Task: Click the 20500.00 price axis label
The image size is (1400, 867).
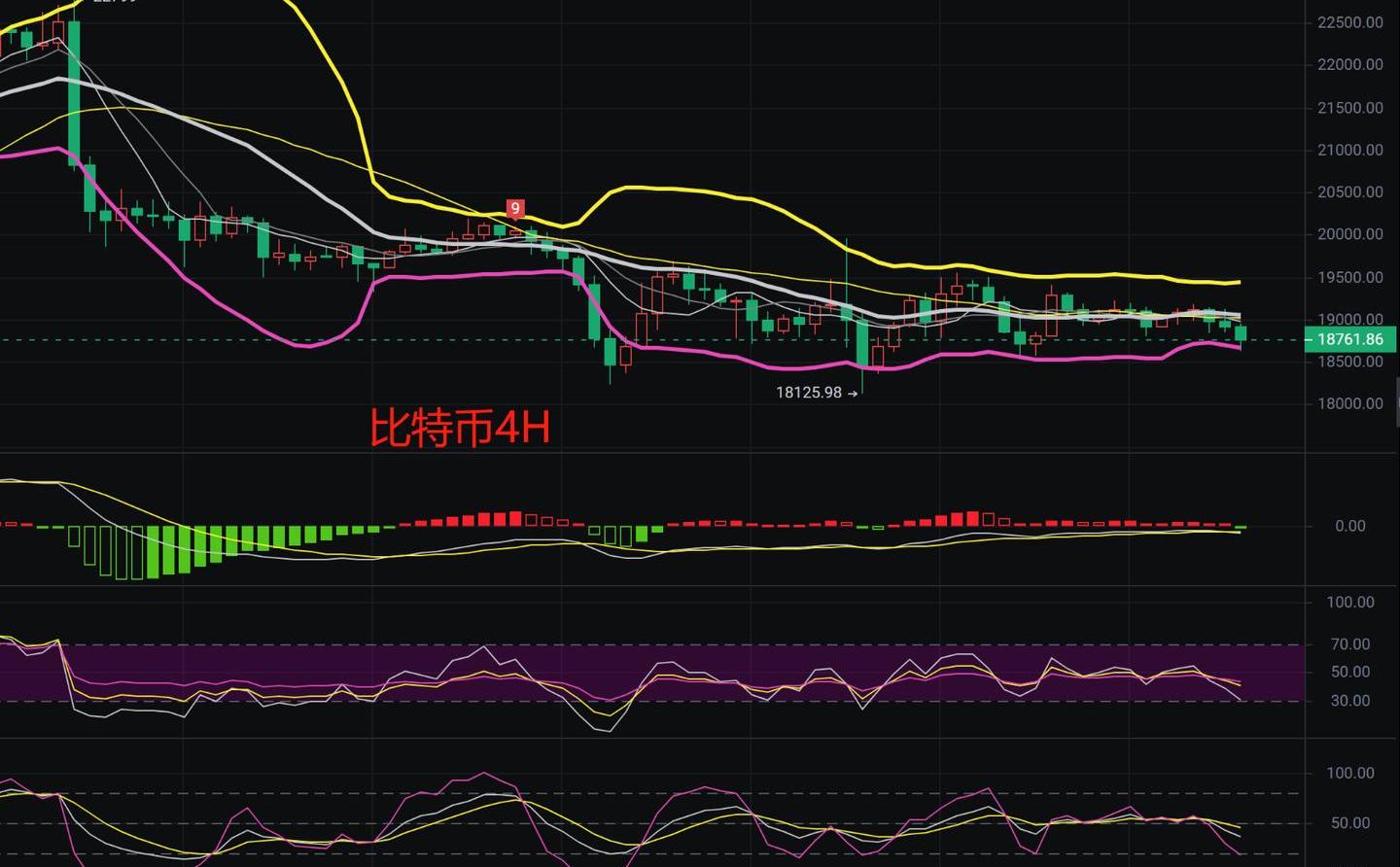Action: (x=1349, y=191)
